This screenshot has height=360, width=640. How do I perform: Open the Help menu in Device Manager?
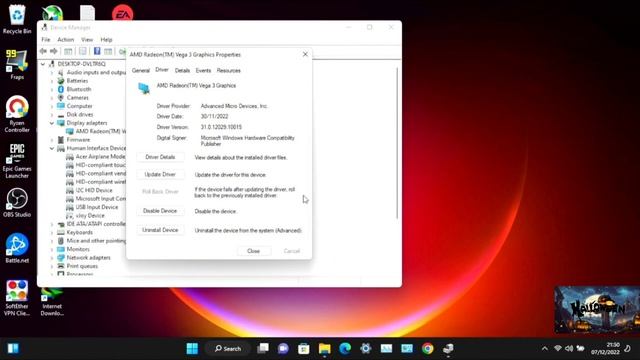point(106,40)
